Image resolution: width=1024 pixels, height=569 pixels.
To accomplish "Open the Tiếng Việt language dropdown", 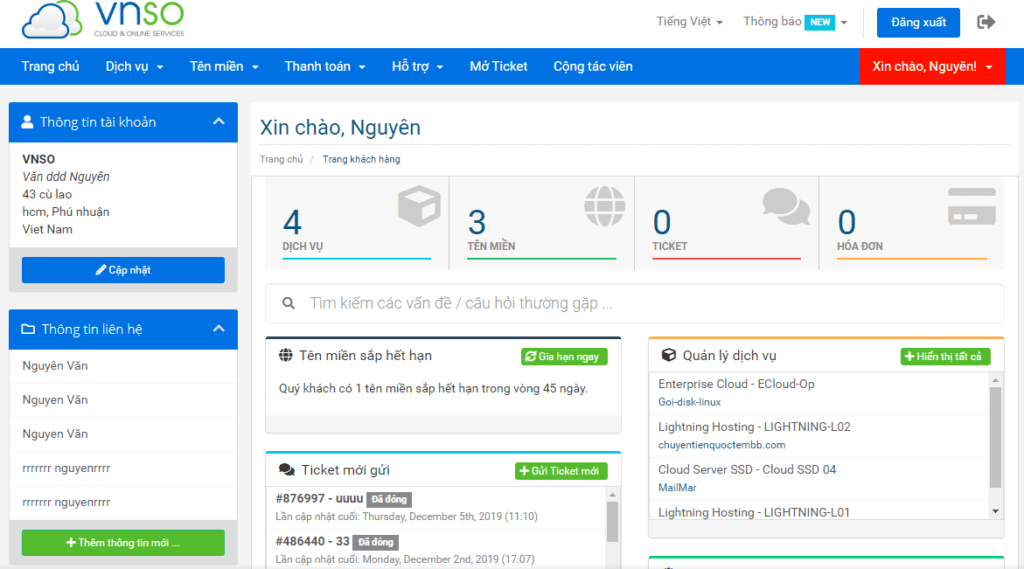I will click(690, 22).
